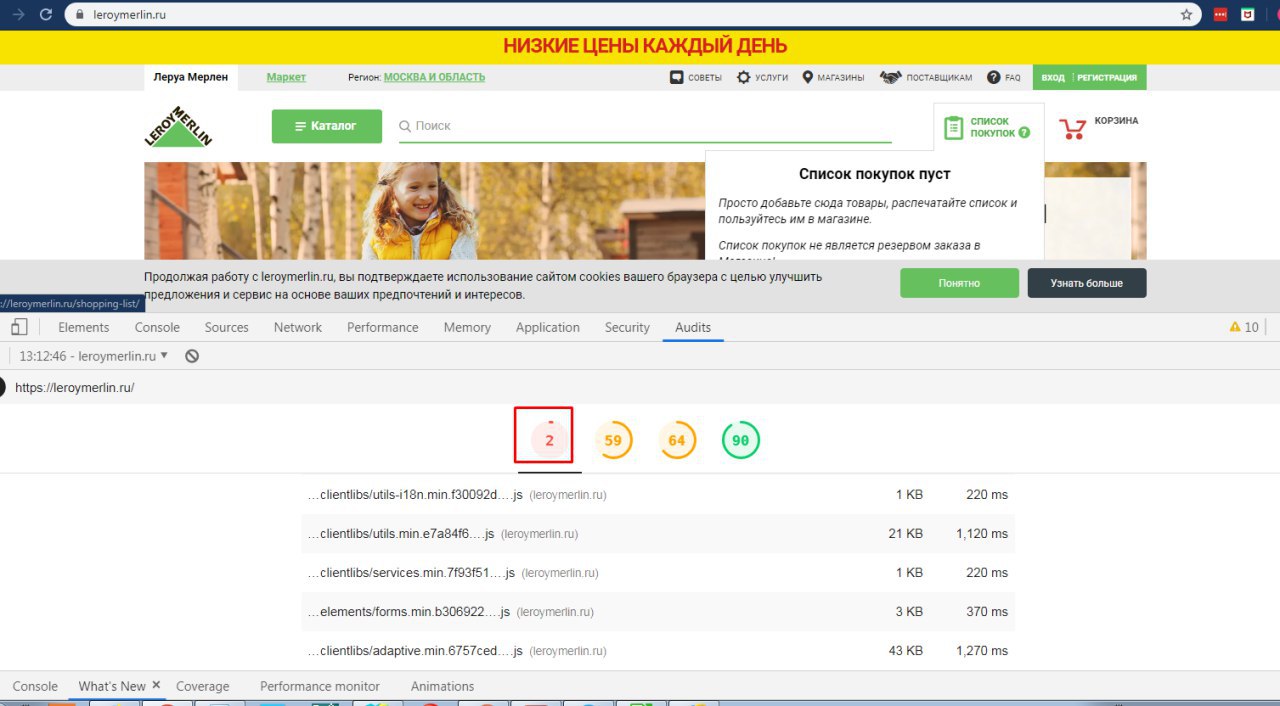Click the DevTools warnings count indicator
This screenshot has width=1280, height=706.
point(1244,327)
